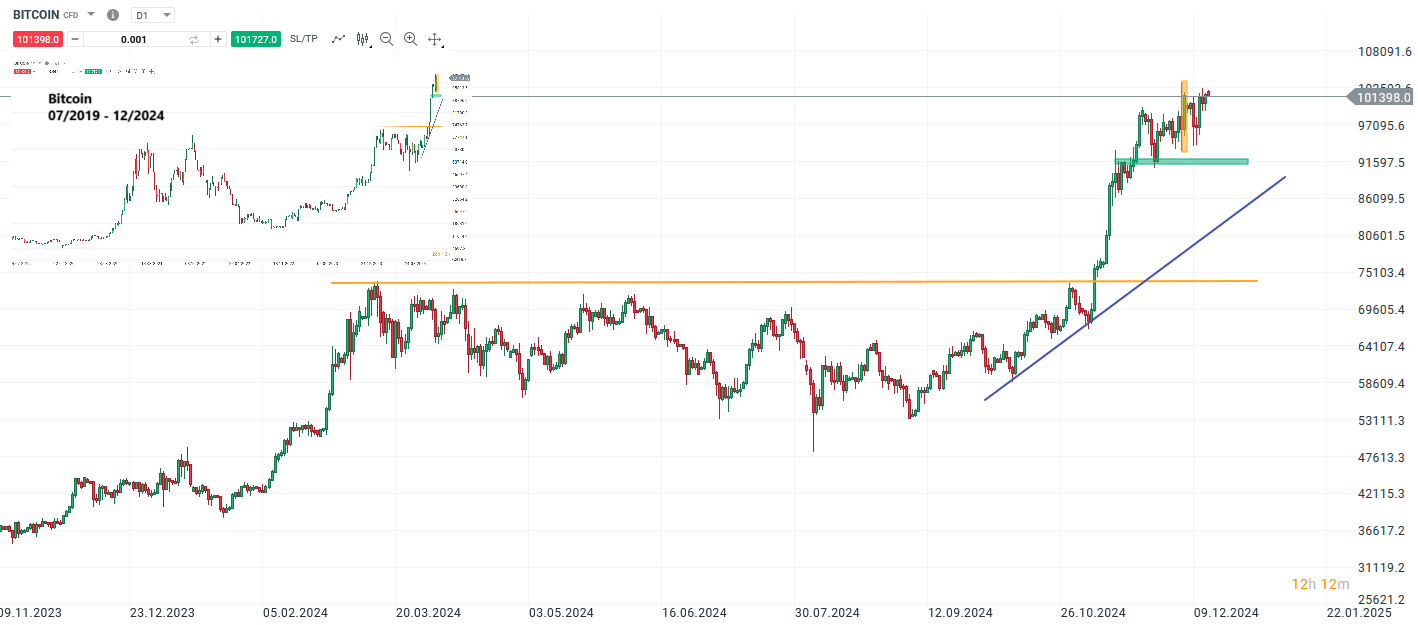Open the D1 timeframe dropdown

(166, 14)
